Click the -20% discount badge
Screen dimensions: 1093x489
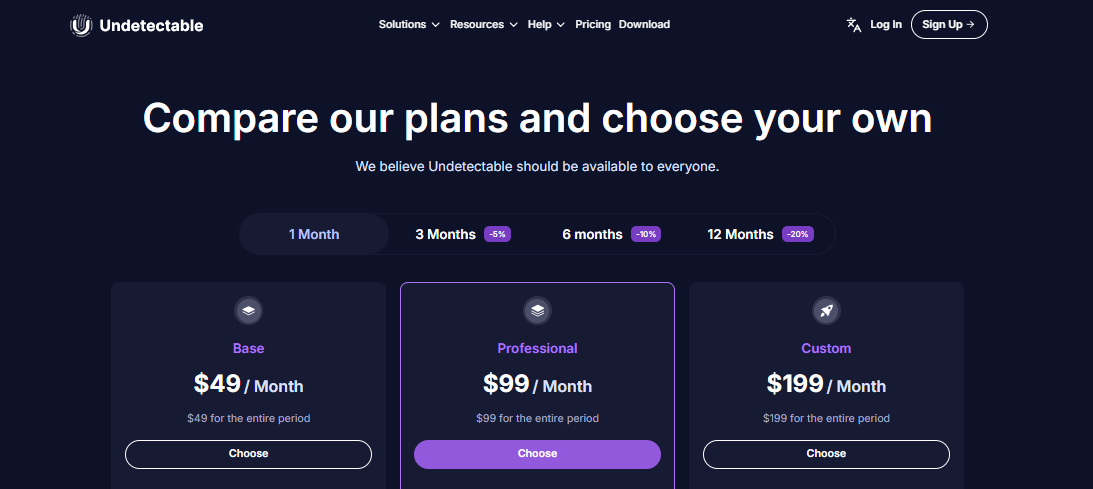point(798,235)
